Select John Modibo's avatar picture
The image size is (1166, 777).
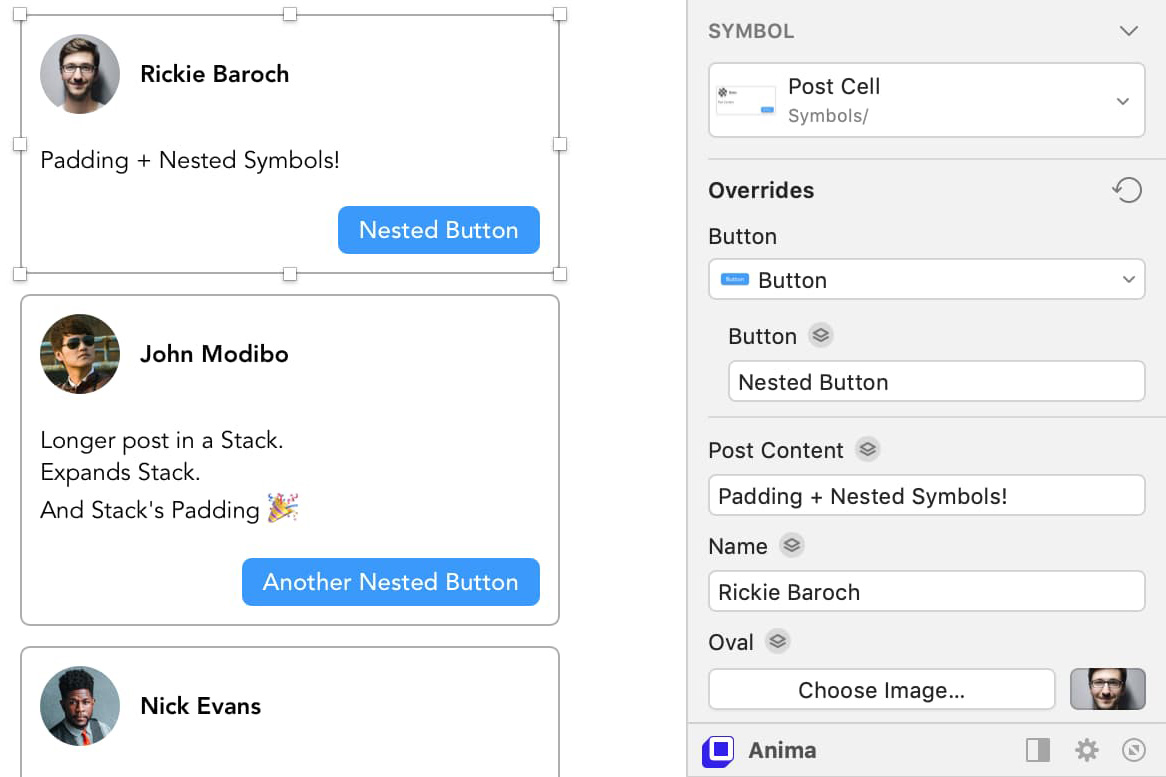coord(80,353)
